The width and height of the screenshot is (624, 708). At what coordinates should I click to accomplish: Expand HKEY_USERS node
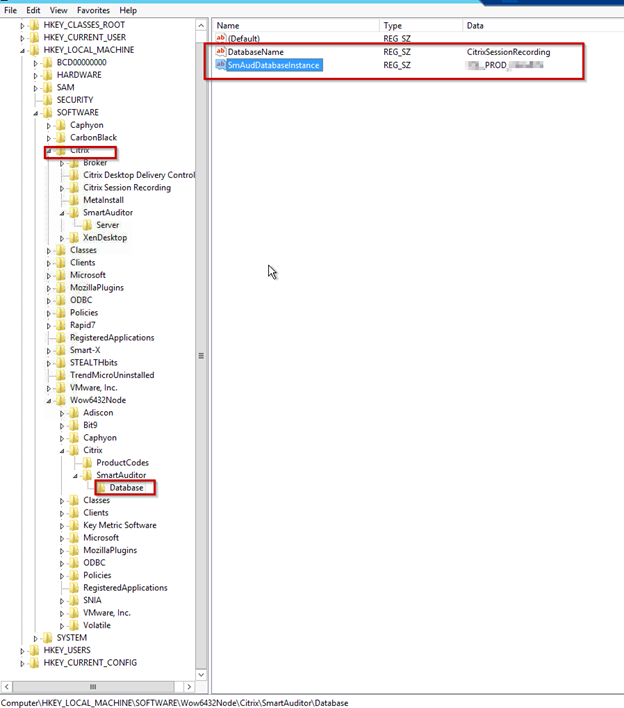tap(22, 651)
